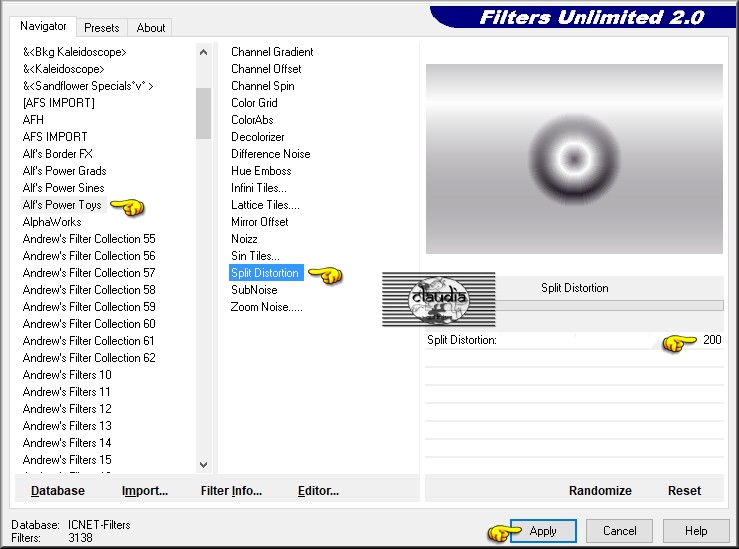Click the Import... button
This screenshot has height=549, width=739.
145,491
